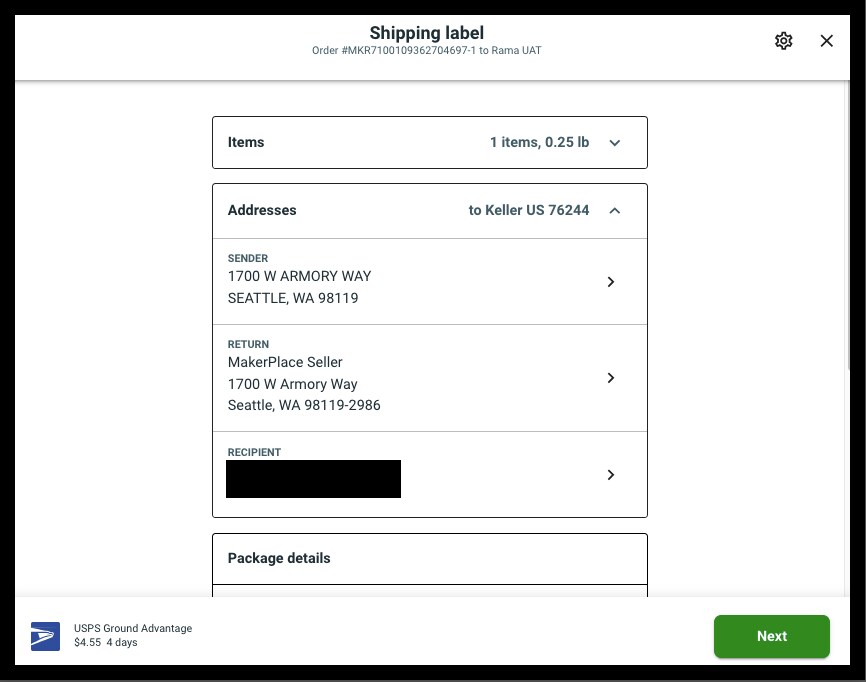The height and width of the screenshot is (682, 866).
Task: Click the '$4.55 4 days' rate details
Action: [106, 643]
